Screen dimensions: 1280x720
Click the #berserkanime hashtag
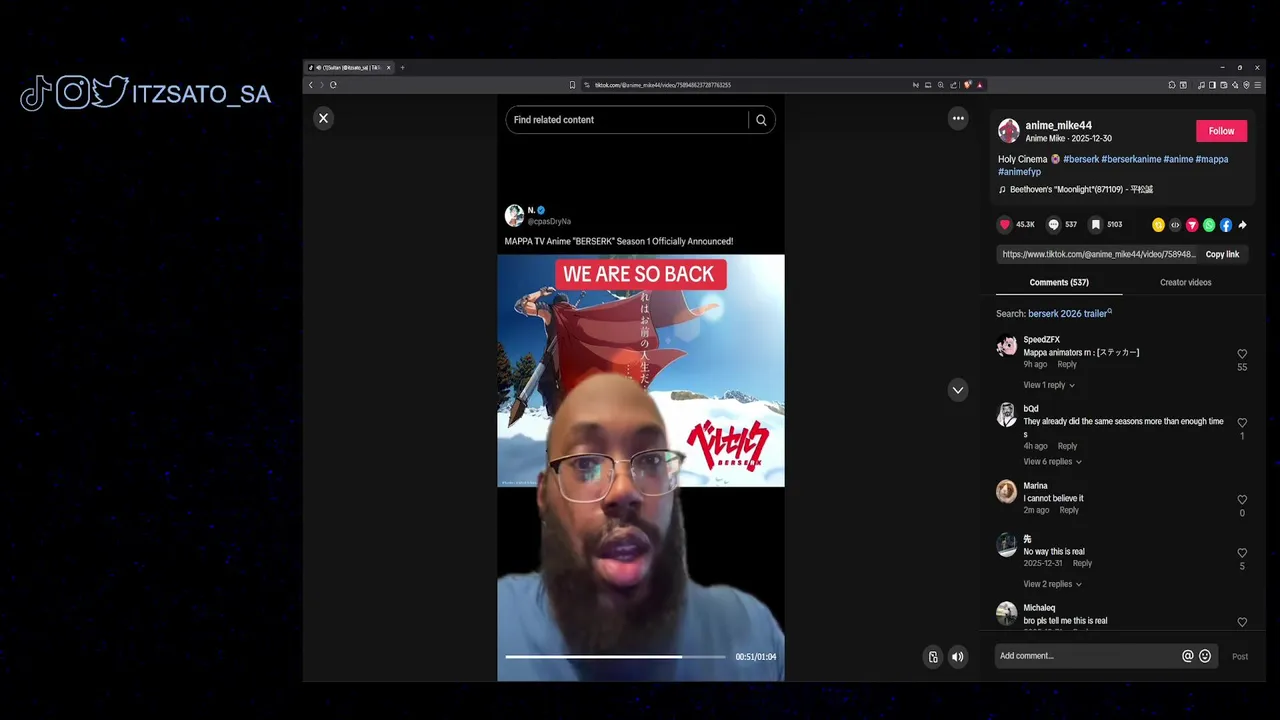coord(1131,159)
